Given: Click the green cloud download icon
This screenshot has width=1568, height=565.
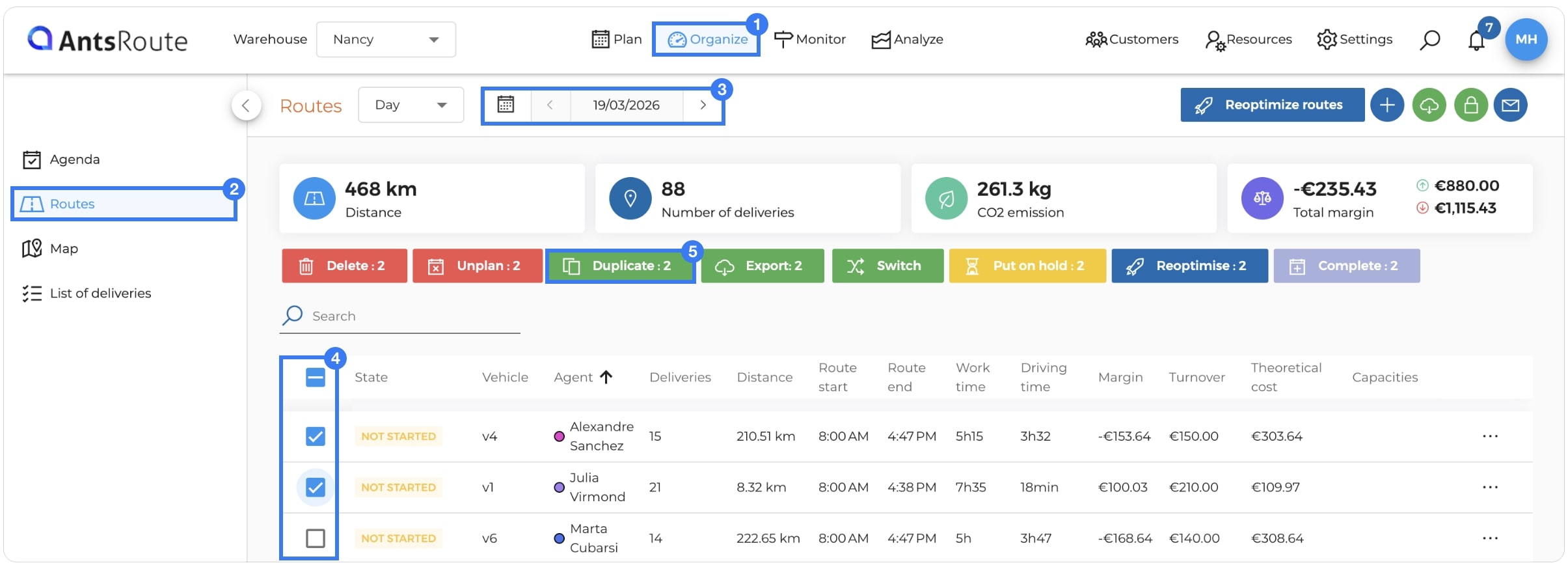Looking at the screenshot, I should pyautogui.click(x=1429, y=105).
